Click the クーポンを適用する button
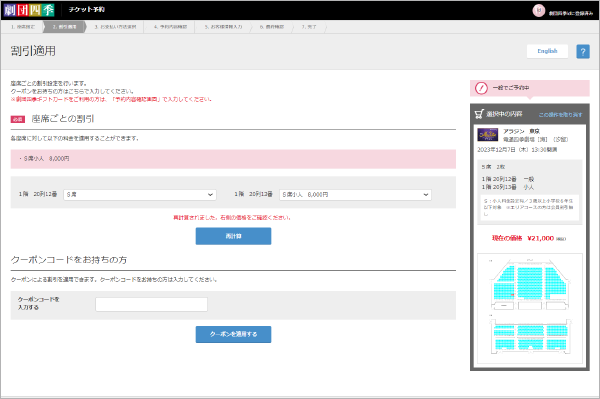This screenshot has height=399, width=600. point(233,334)
